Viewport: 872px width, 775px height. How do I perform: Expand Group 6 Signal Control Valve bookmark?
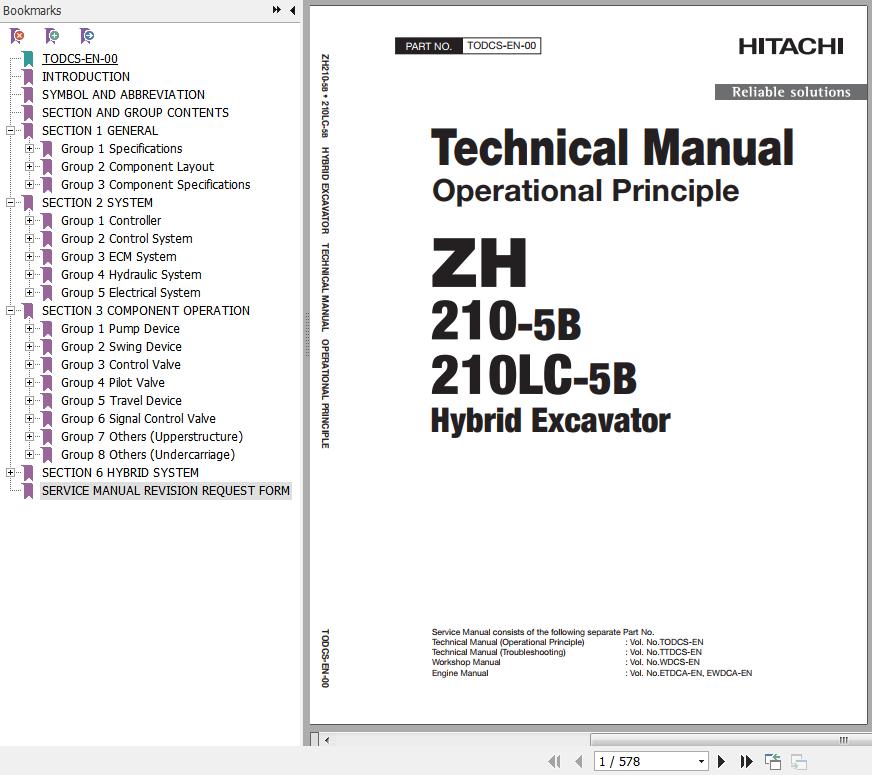point(29,419)
